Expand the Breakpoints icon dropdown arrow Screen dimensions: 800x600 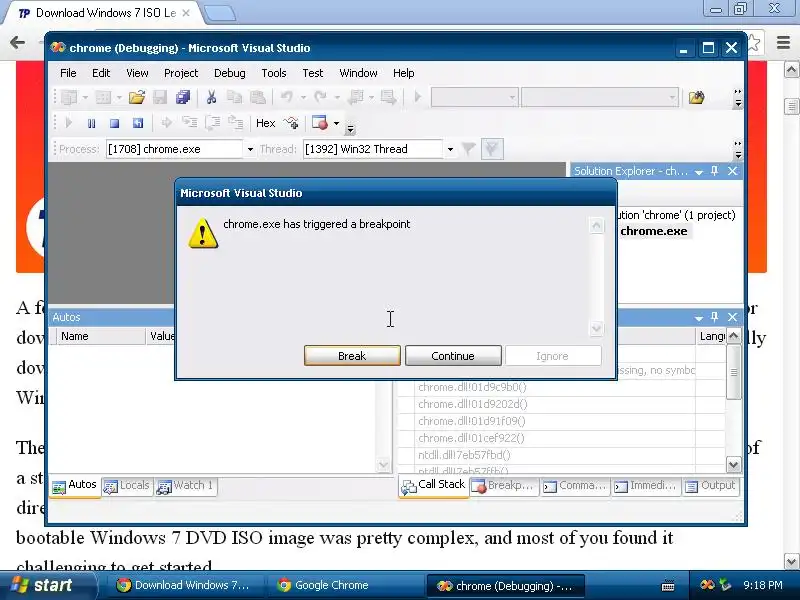coord(336,123)
